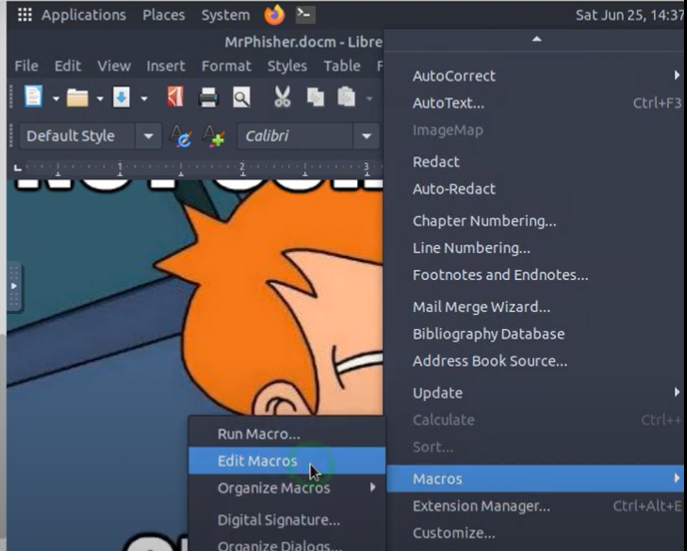The width and height of the screenshot is (687, 551).
Task: Expand the AutoCorrect submenu
Action: [676, 75]
